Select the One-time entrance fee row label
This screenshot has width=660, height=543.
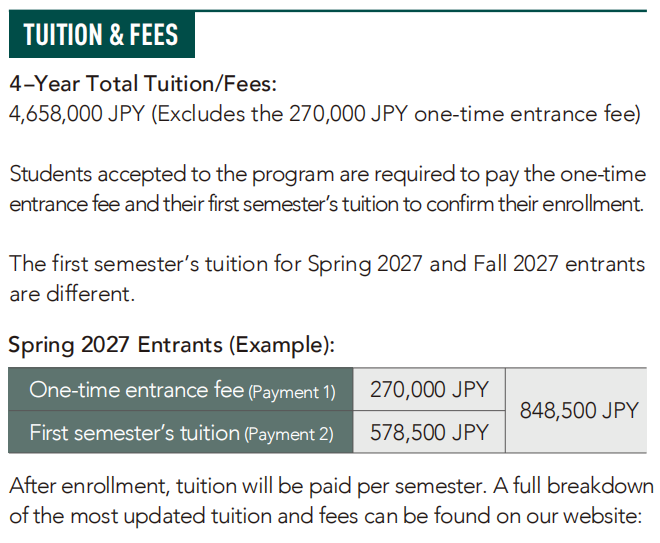coord(181,389)
